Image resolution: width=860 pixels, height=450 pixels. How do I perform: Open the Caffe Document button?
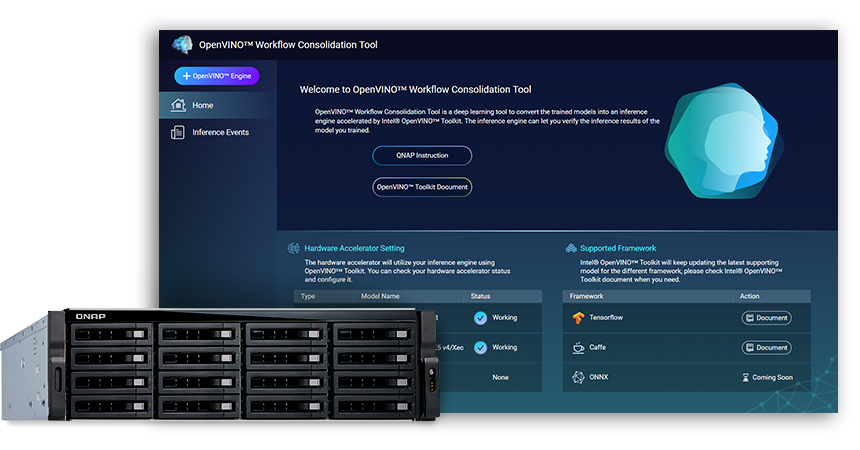(x=766, y=347)
